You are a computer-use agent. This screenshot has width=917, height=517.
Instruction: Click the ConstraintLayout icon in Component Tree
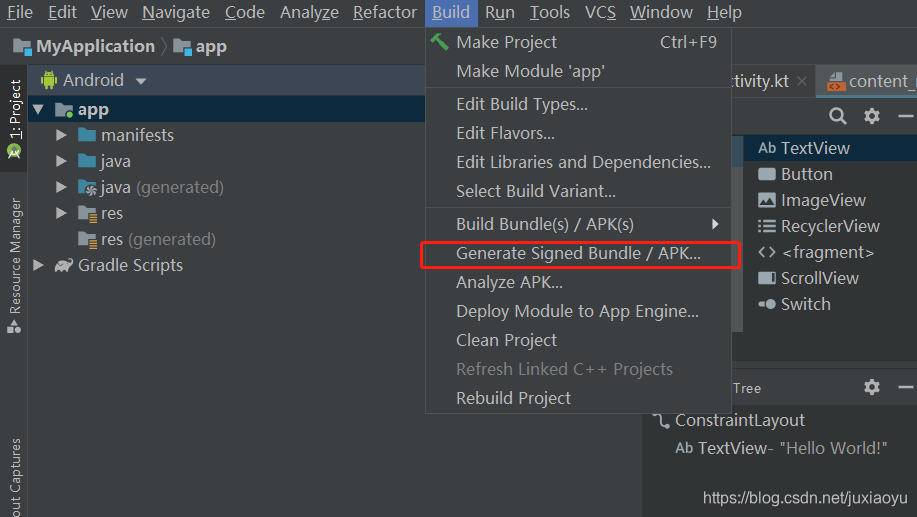pyautogui.click(x=661, y=421)
